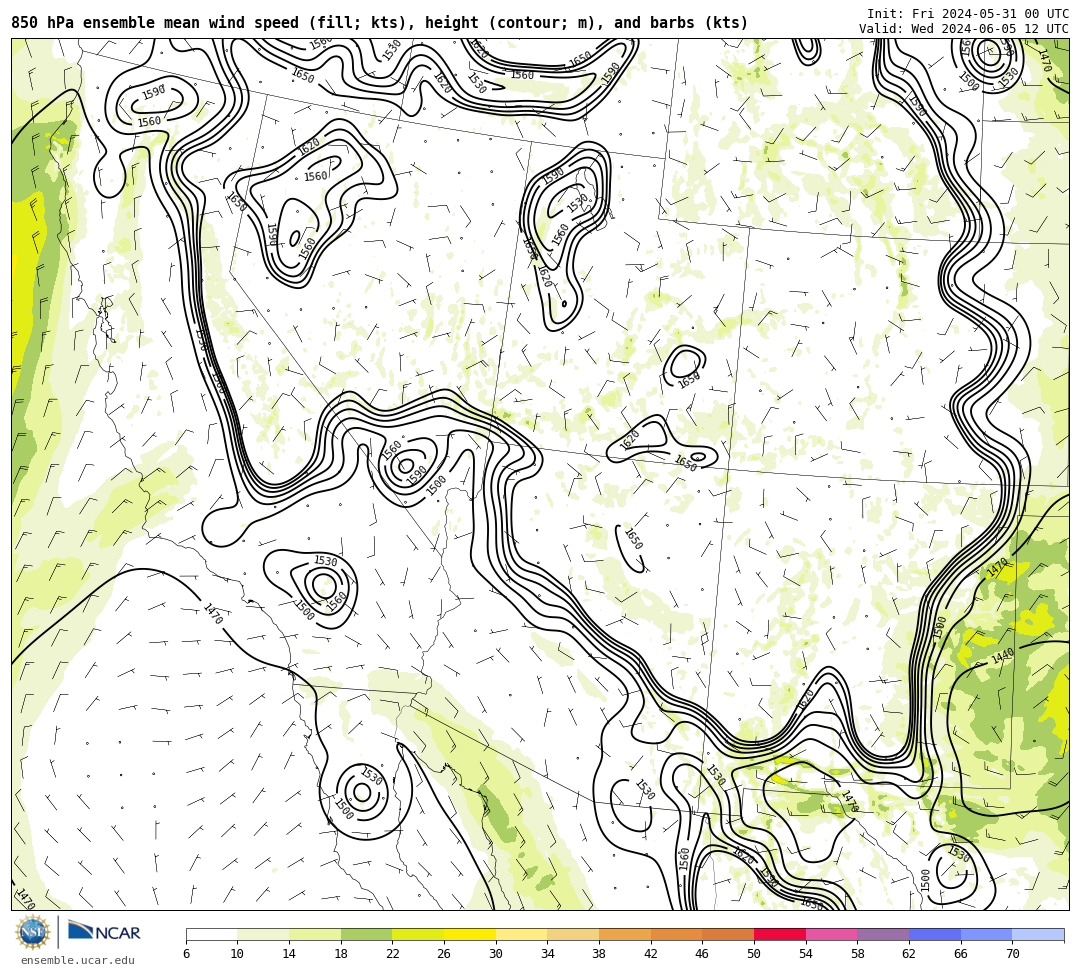Click the colorbar tick label 66
This screenshot has width=1080, height=973.
click(961, 954)
